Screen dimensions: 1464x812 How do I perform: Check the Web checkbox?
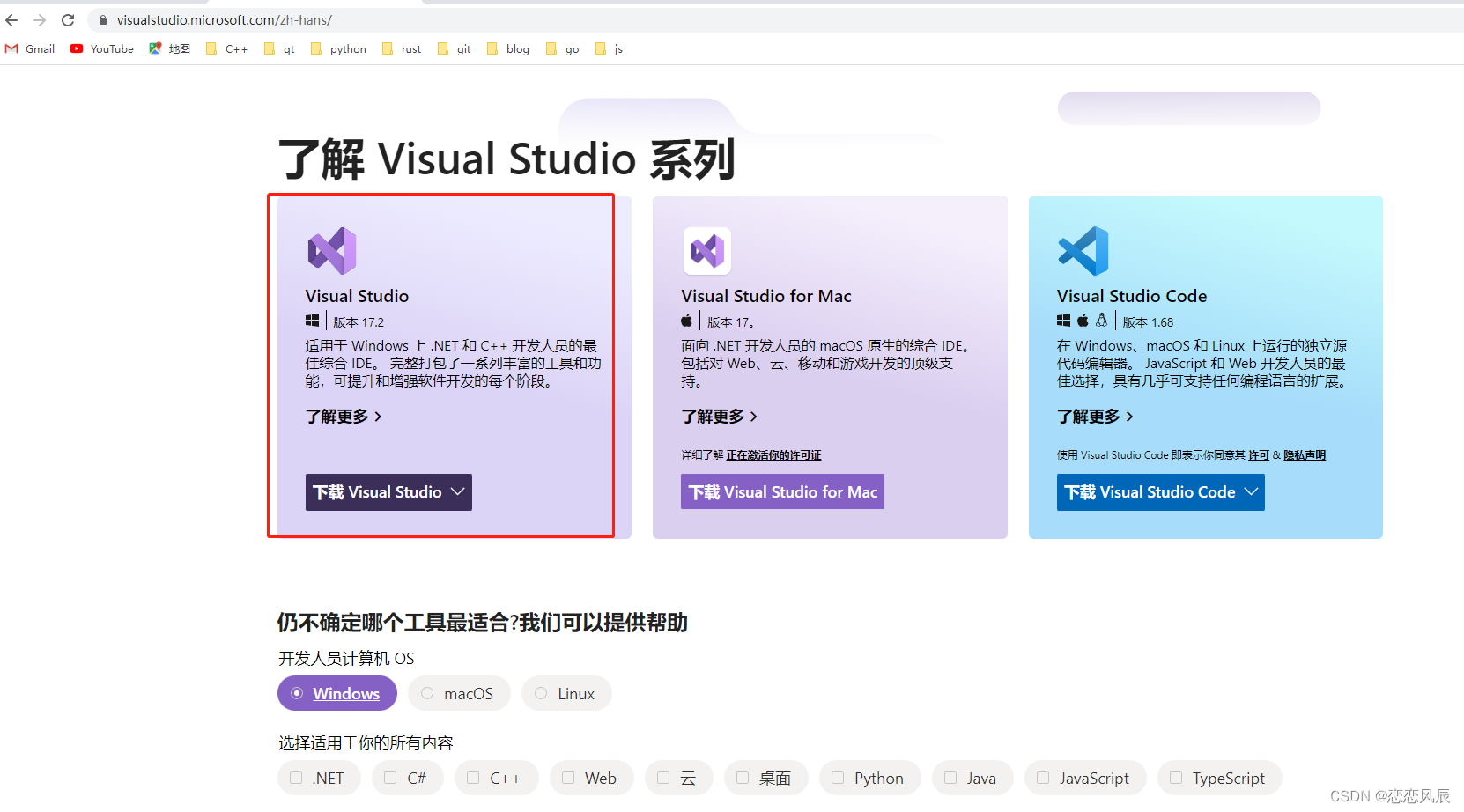568,778
